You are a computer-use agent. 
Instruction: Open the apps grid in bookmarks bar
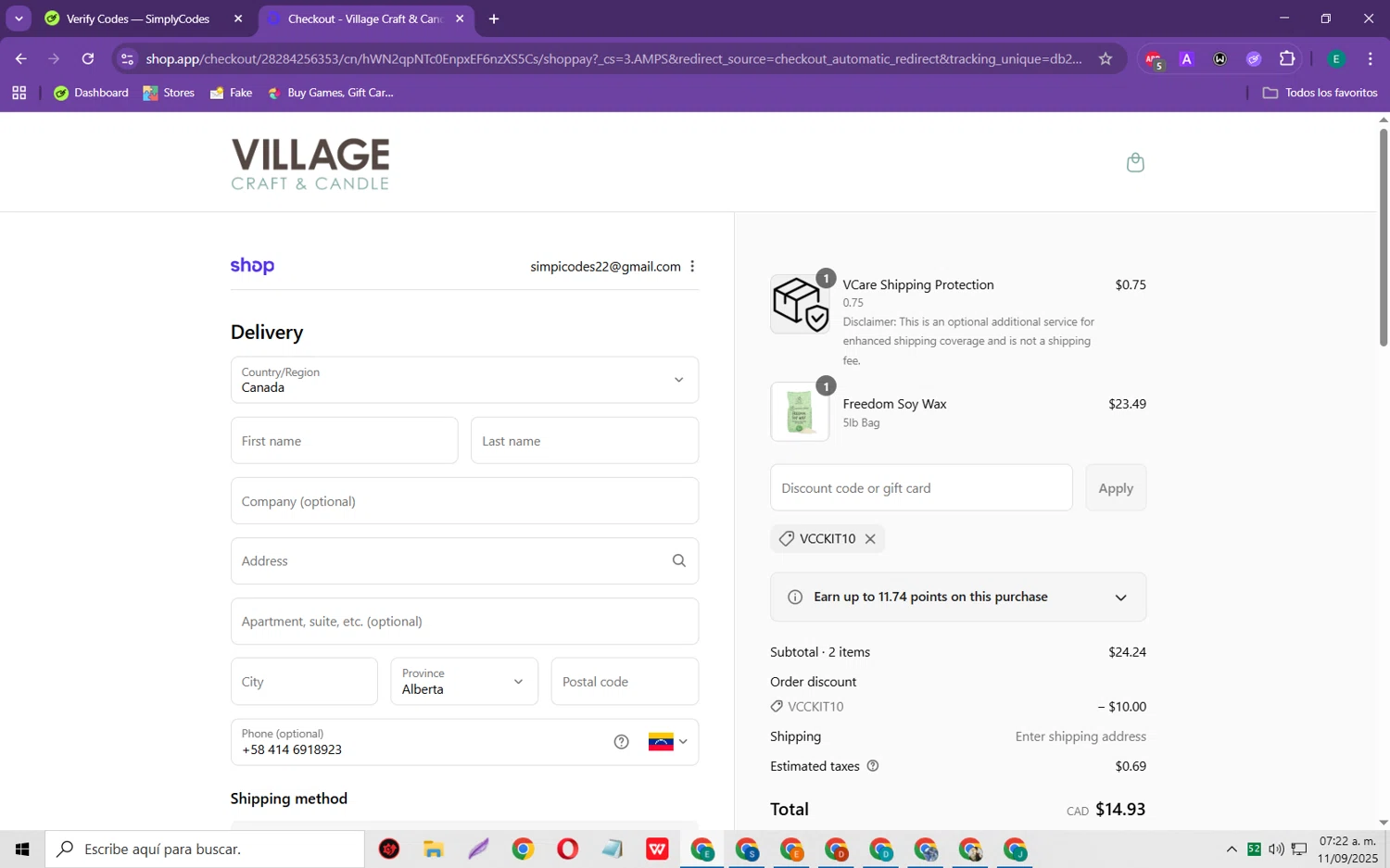click(x=19, y=93)
